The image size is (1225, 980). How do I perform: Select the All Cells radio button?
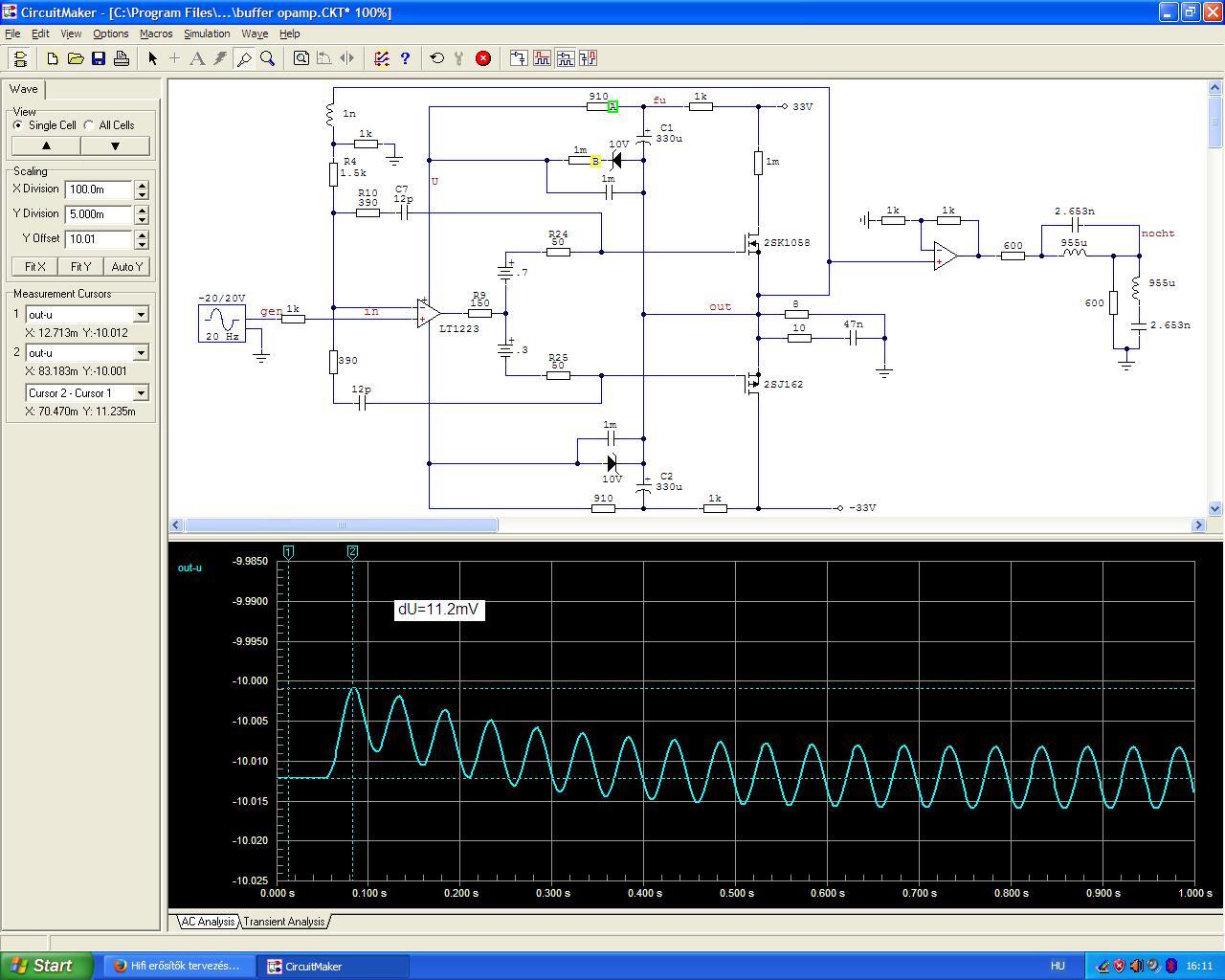[x=89, y=125]
